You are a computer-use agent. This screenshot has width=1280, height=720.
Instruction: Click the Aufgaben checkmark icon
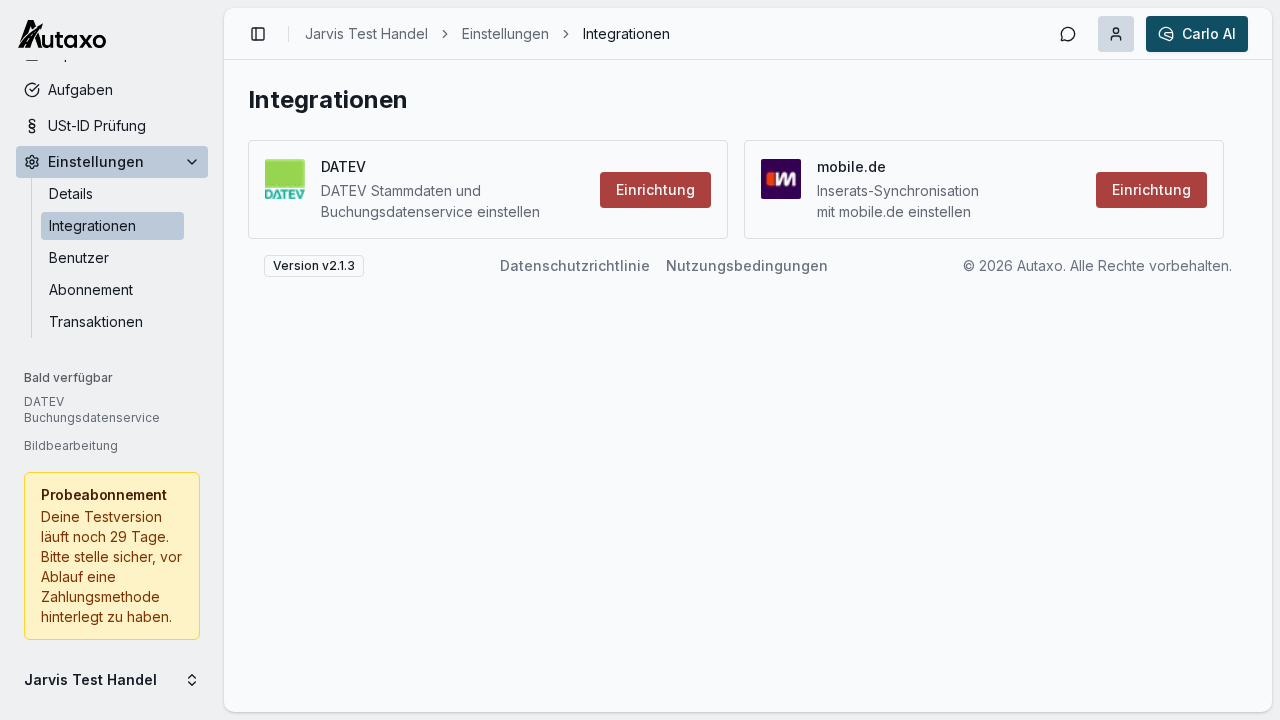click(32, 90)
